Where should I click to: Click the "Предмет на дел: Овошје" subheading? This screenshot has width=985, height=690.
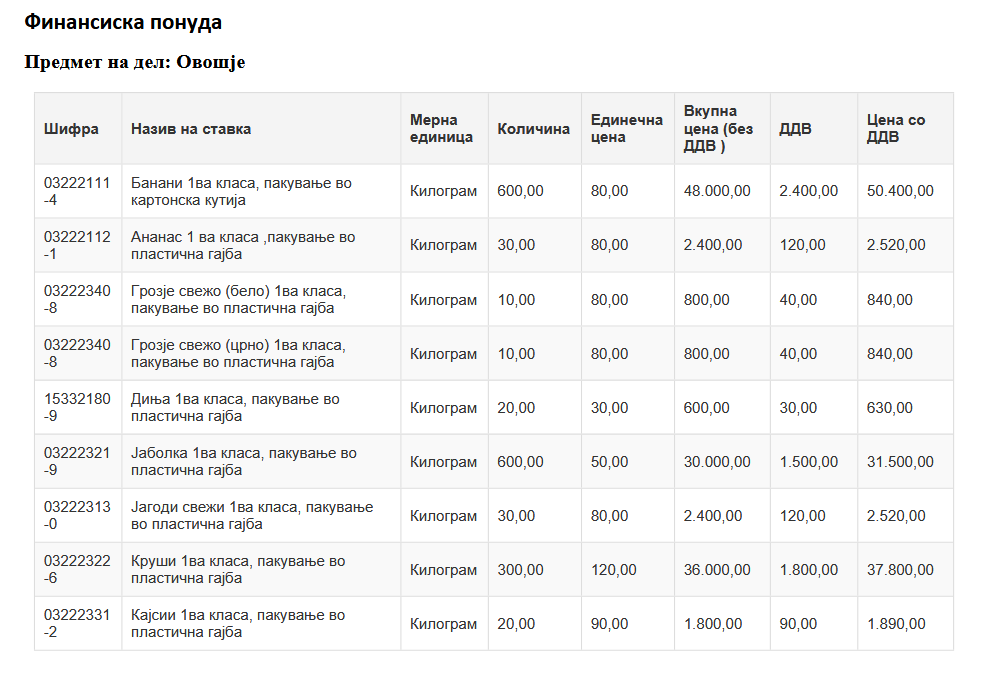(135, 62)
